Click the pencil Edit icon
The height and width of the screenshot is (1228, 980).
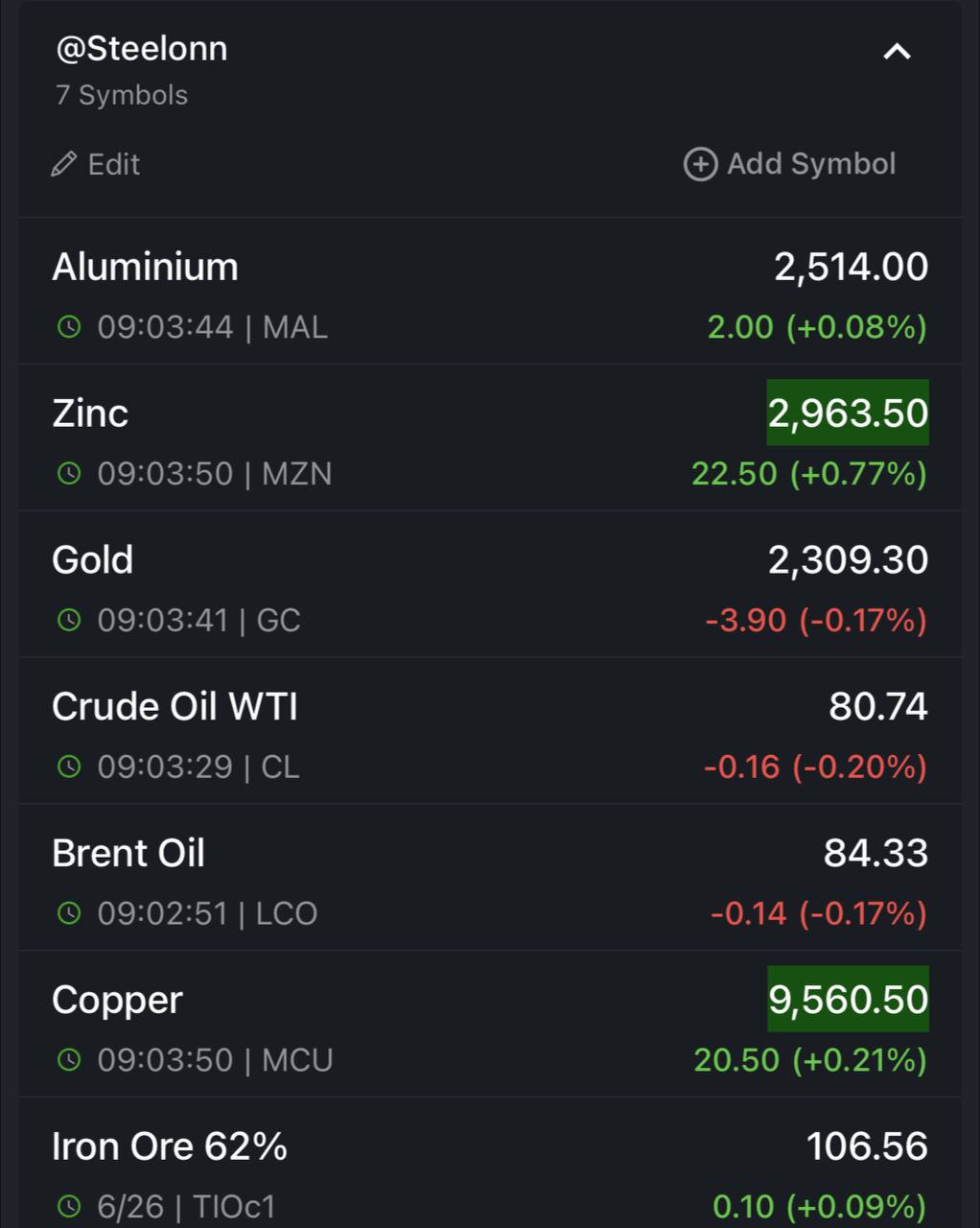pyautogui.click(x=63, y=164)
